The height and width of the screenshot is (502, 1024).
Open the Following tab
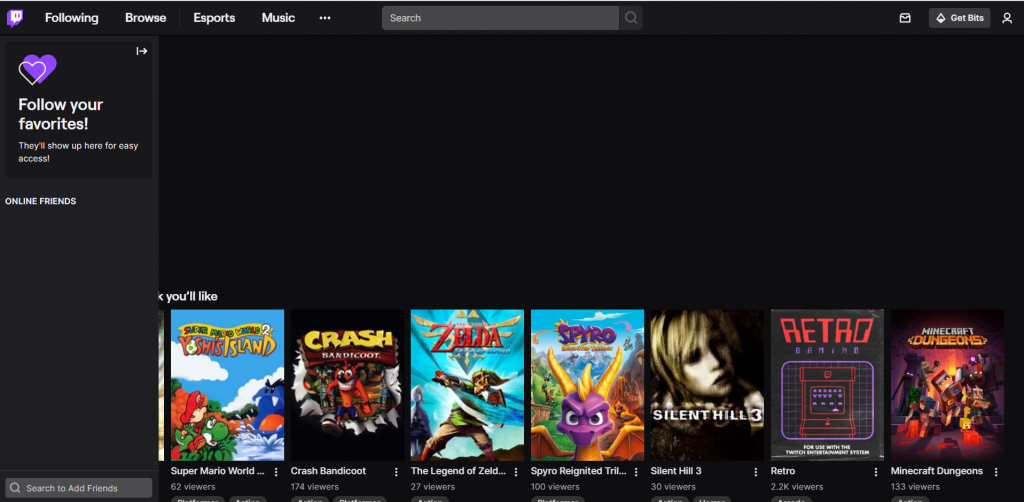click(72, 18)
